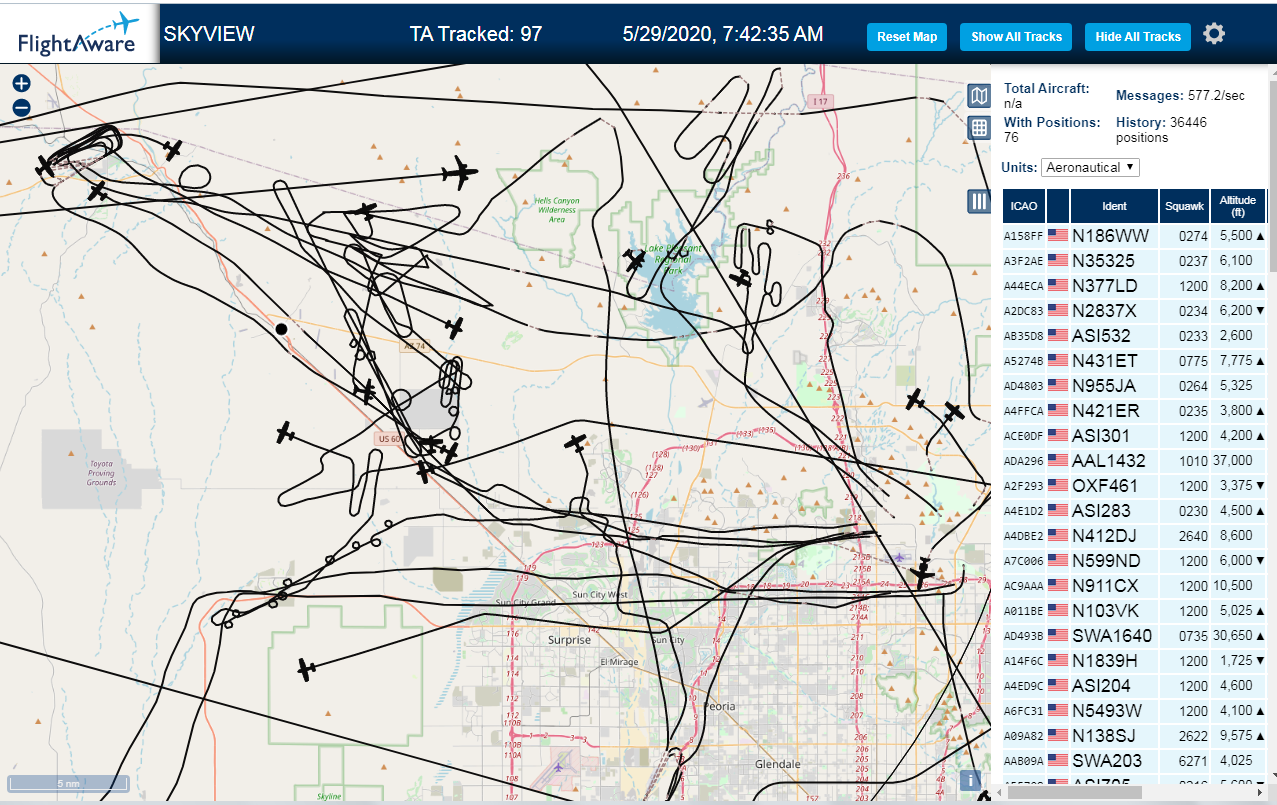Select the large aircraft near exit 215B

[922, 573]
